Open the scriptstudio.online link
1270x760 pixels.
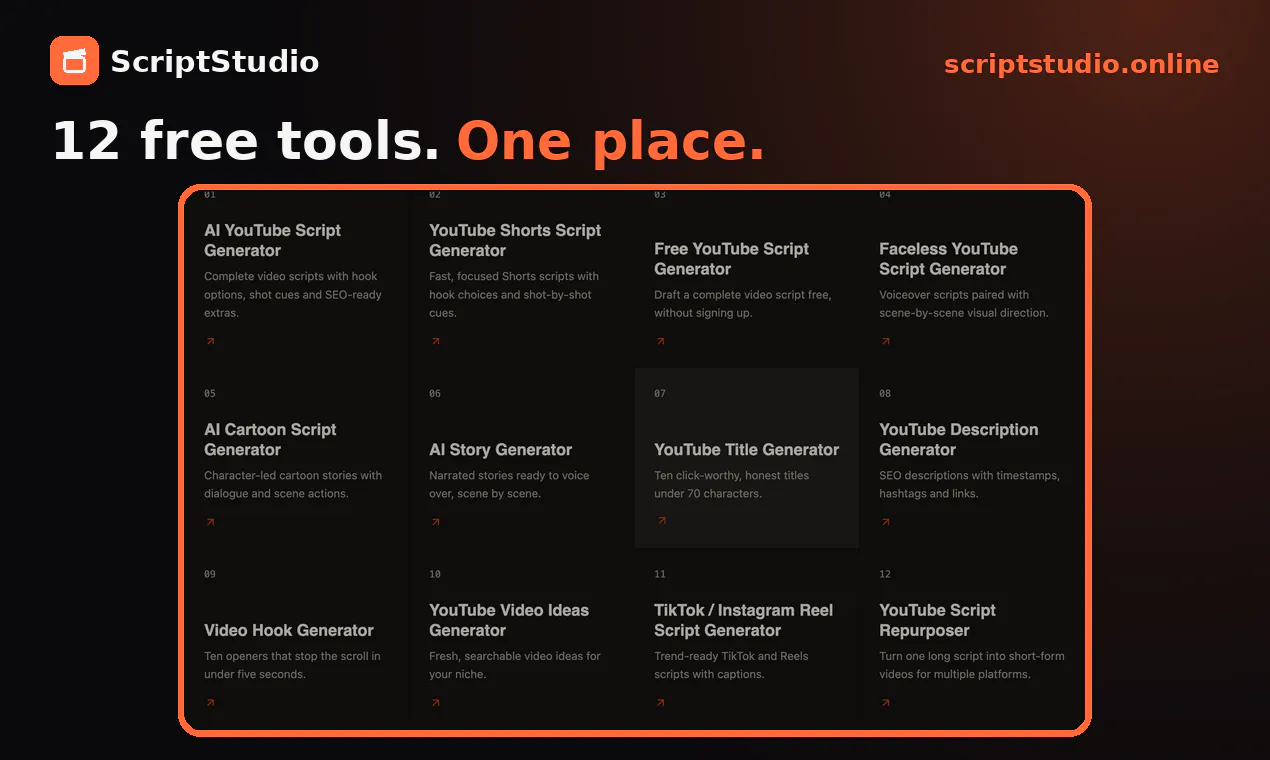(x=1081, y=64)
